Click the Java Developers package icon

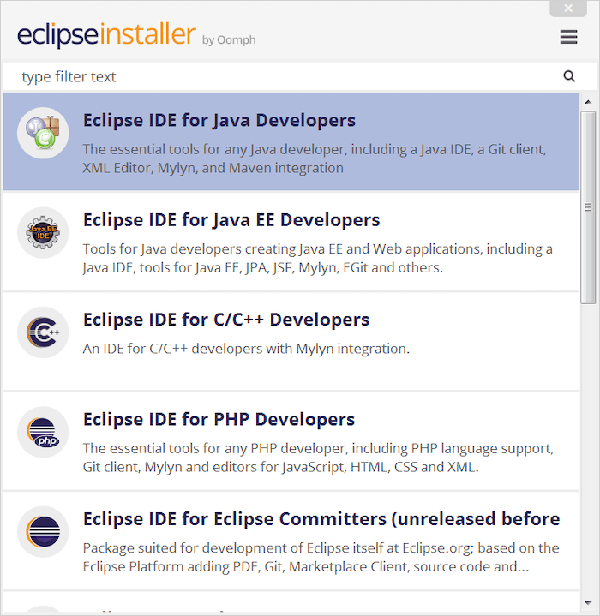[x=43, y=133]
